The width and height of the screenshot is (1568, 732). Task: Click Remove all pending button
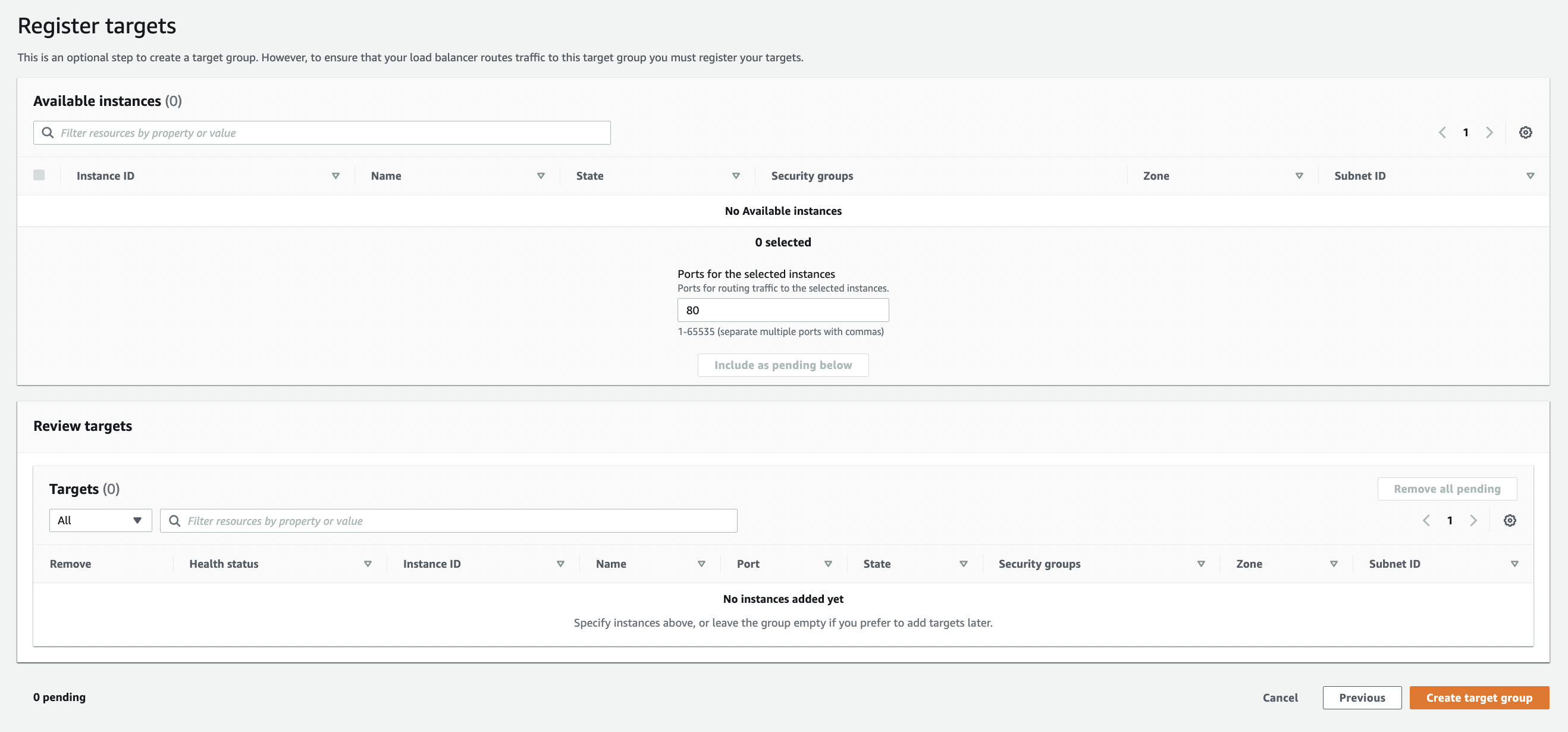1446,489
